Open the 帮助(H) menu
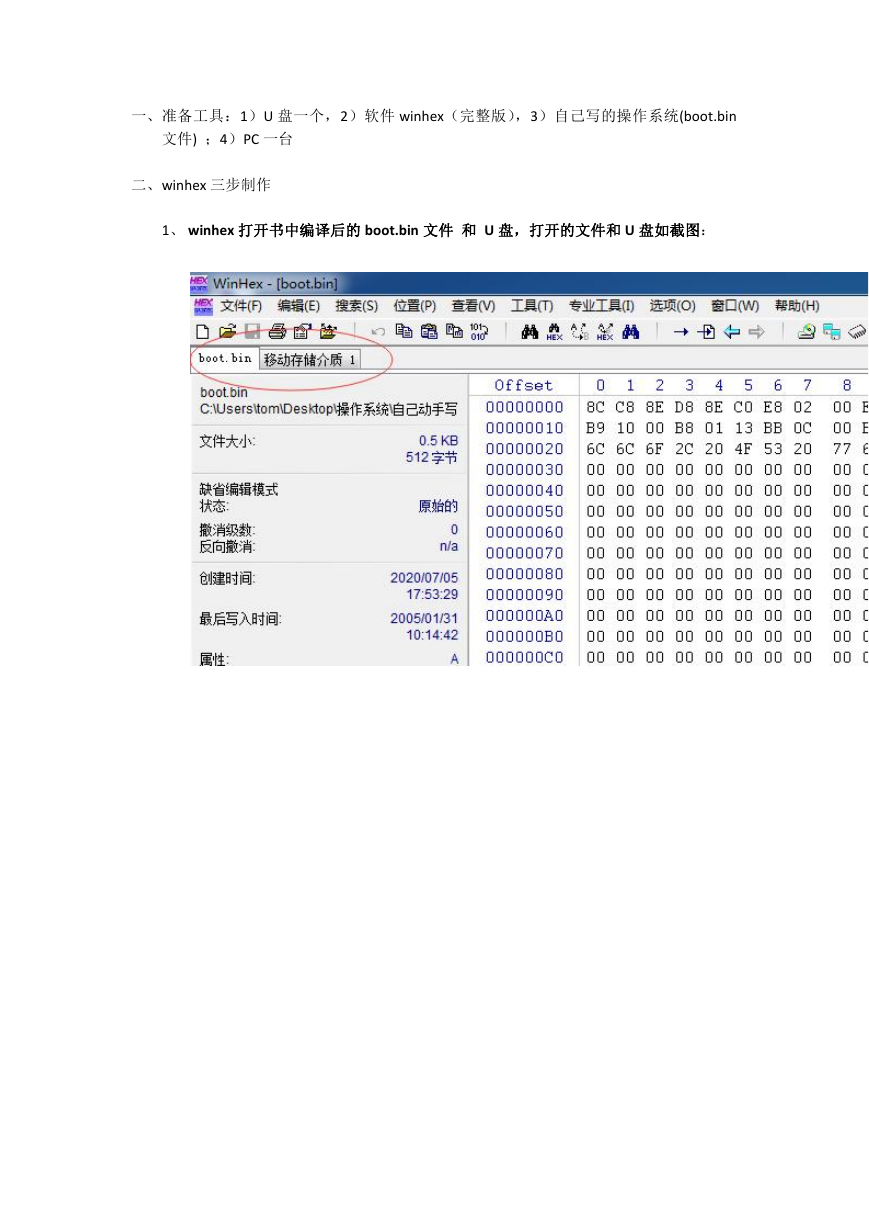Image resolution: width=869 pixels, height=1228 pixels. (x=797, y=306)
